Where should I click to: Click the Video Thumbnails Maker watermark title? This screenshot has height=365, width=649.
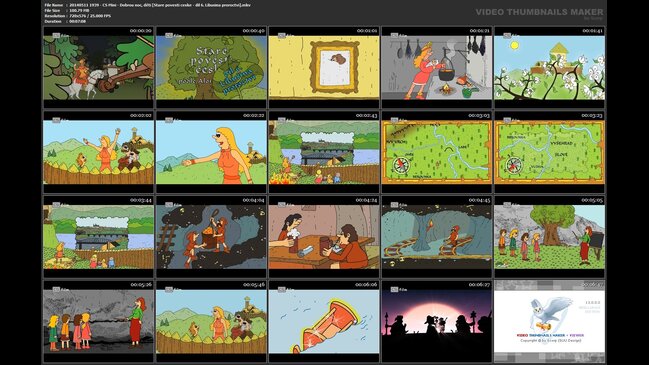539,12
